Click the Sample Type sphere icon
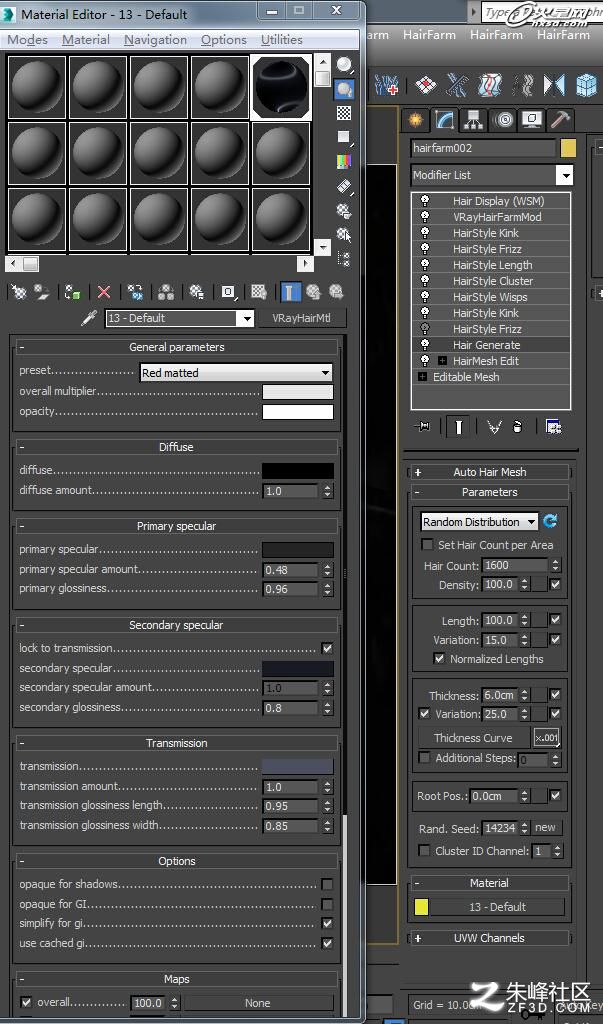Image resolution: width=603 pixels, height=1024 pixels. [x=344, y=65]
